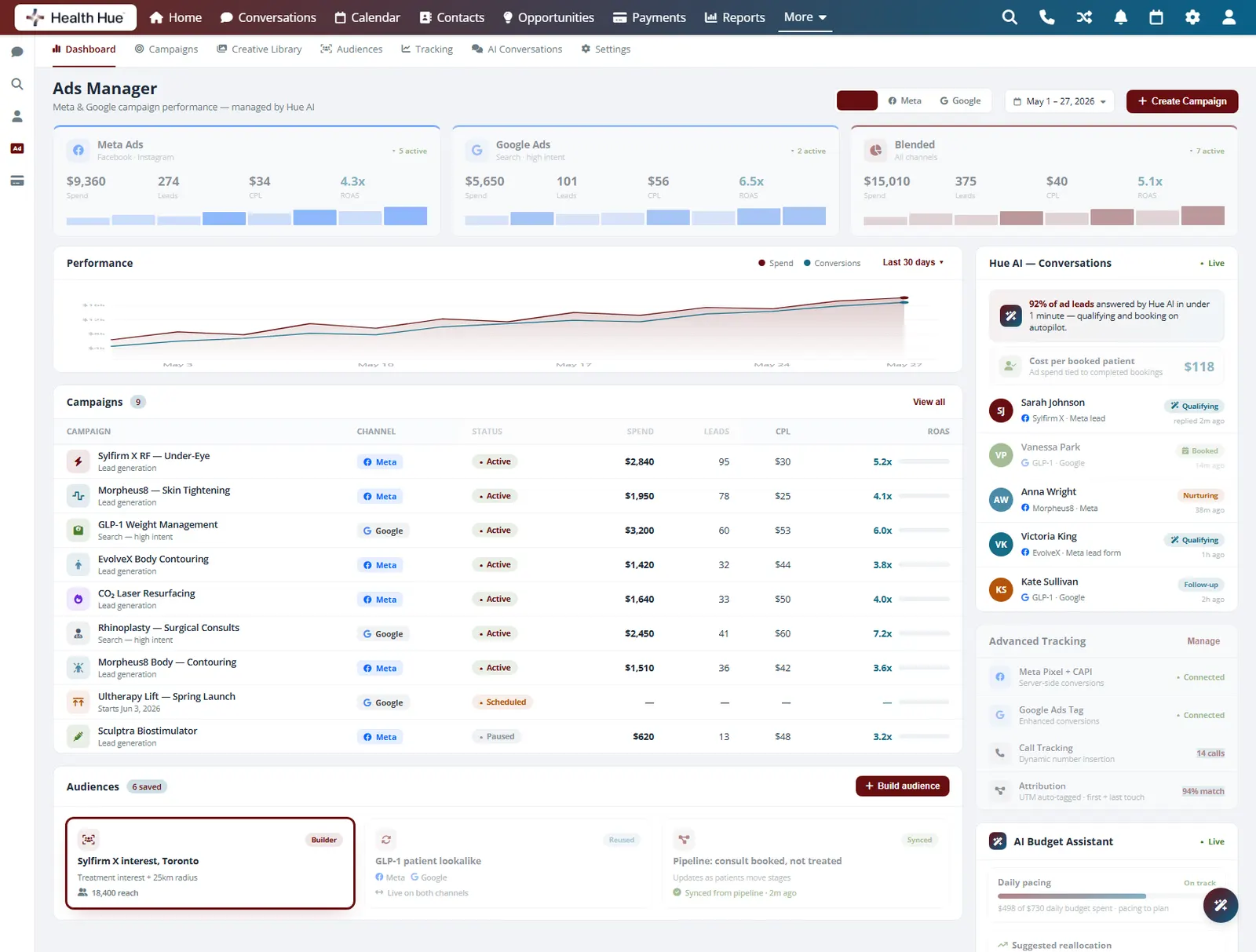Open the Payments navigation item
The height and width of the screenshot is (952, 1256).
649,17
